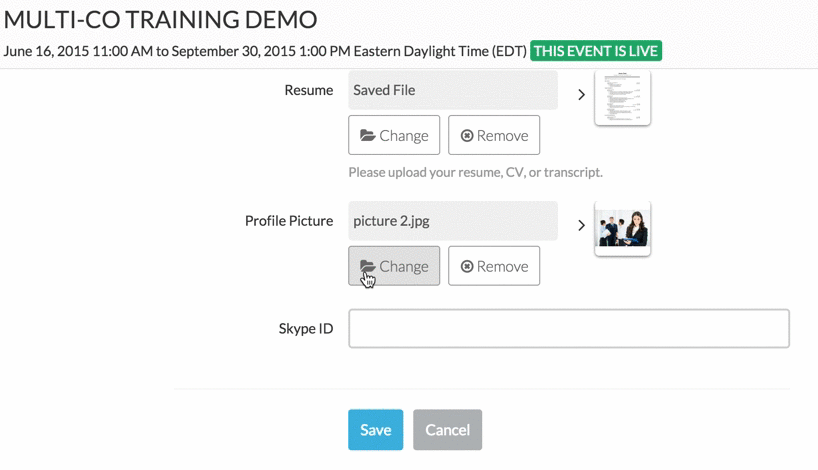818x470 pixels.
Task: Open the profile picture thumbnail preview
Action: pos(622,228)
